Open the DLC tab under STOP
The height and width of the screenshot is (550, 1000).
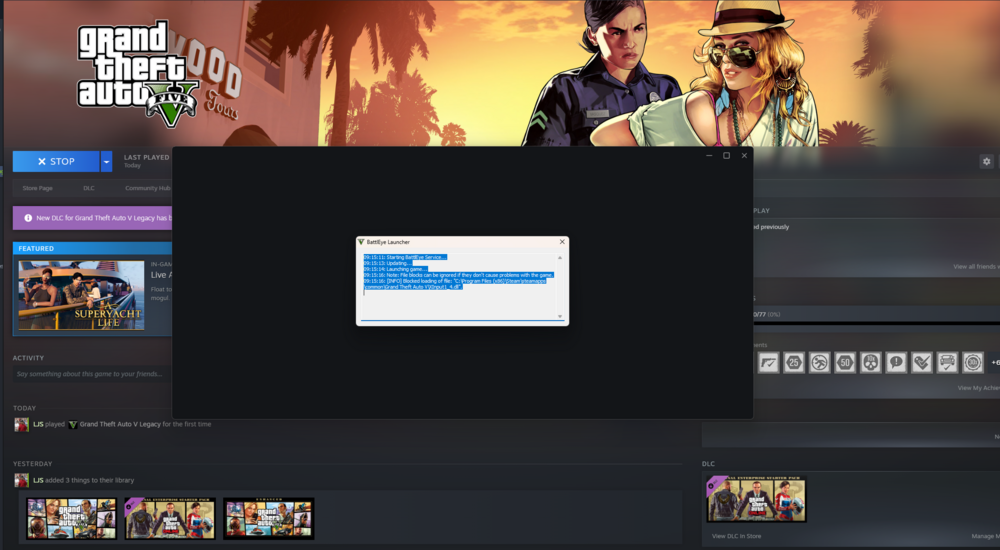click(89, 188)
